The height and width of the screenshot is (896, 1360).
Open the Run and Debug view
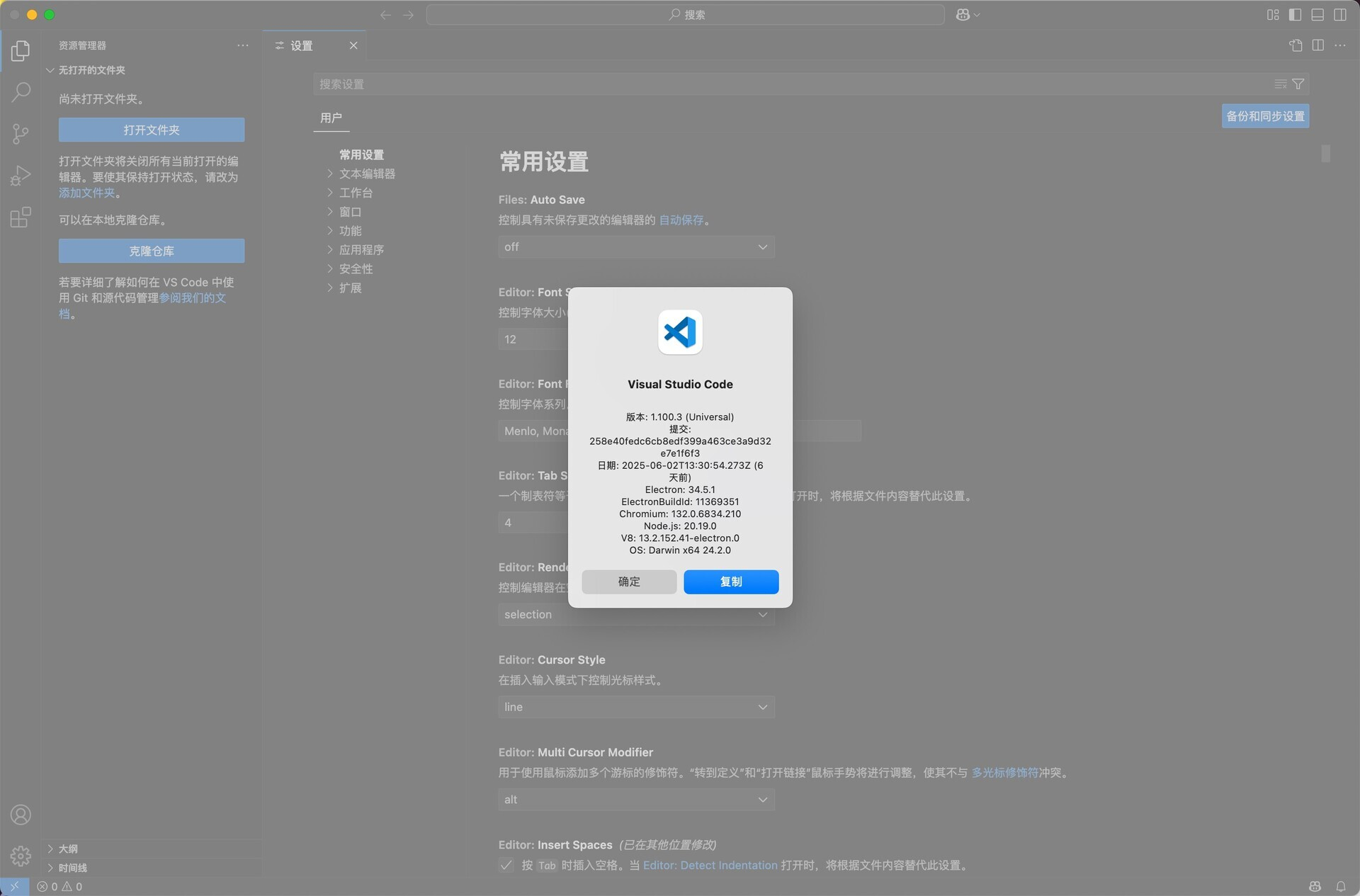pos(21,175)
